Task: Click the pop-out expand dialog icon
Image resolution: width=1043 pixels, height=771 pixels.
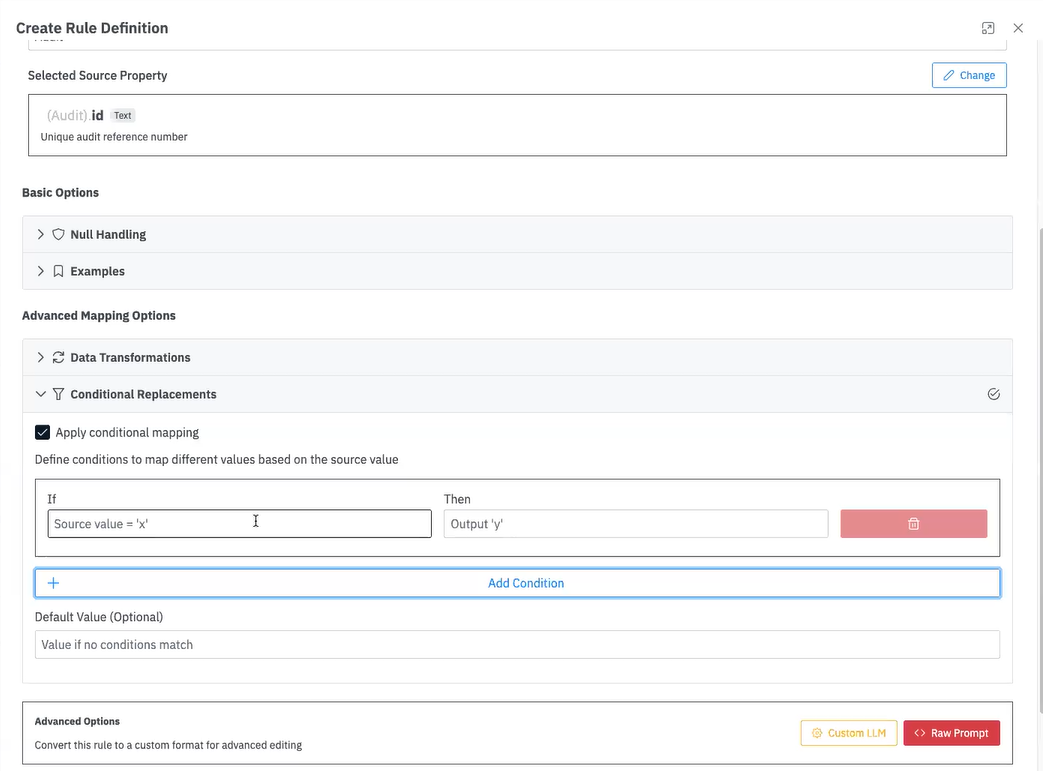Action: (988, 28)
